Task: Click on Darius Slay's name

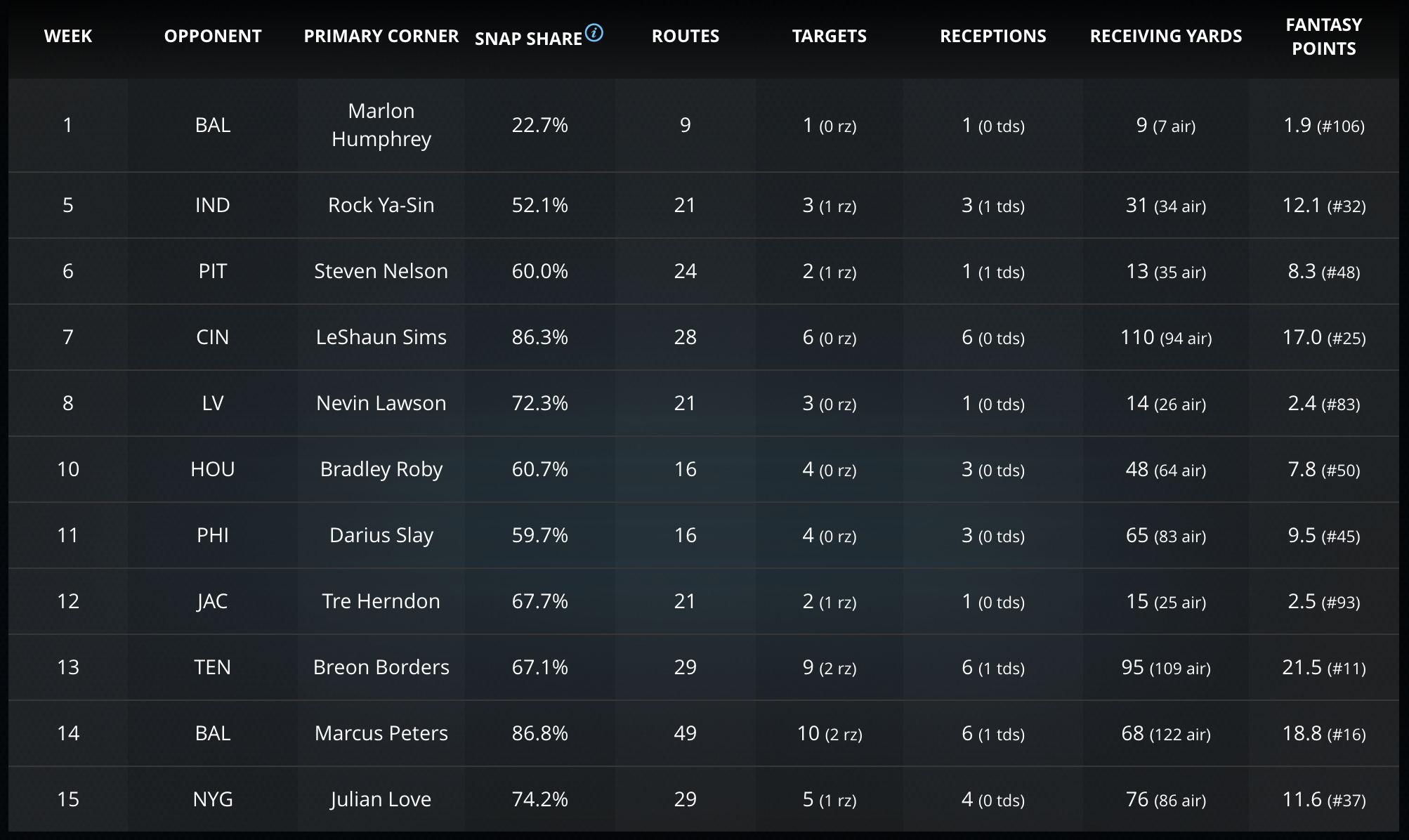Action: click(381, 535)
